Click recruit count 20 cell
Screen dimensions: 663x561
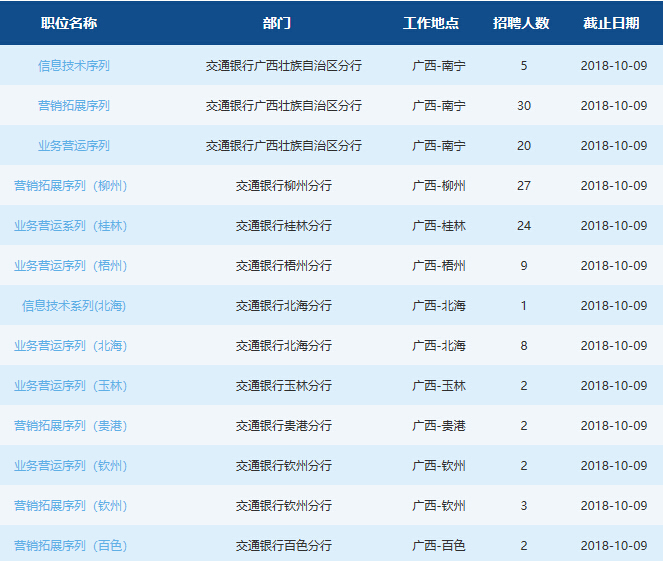pyautogui.click(x=524, y=145)
